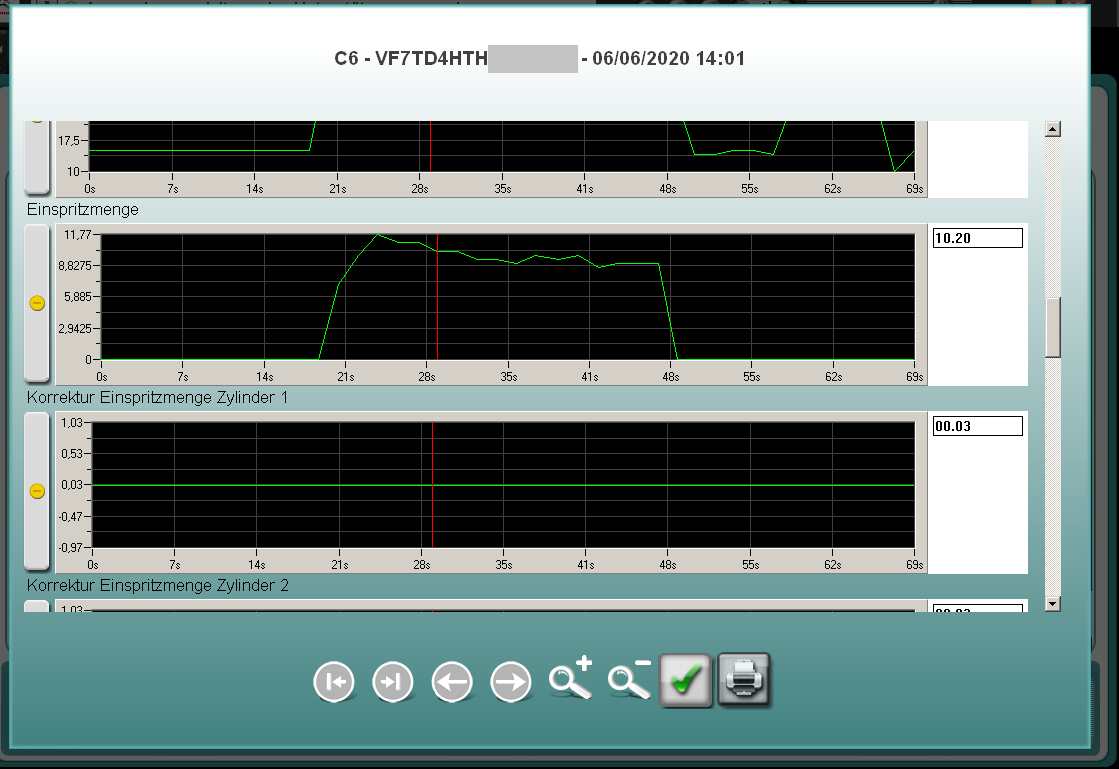Print the graphs using the printer icon

coord(744,680)
